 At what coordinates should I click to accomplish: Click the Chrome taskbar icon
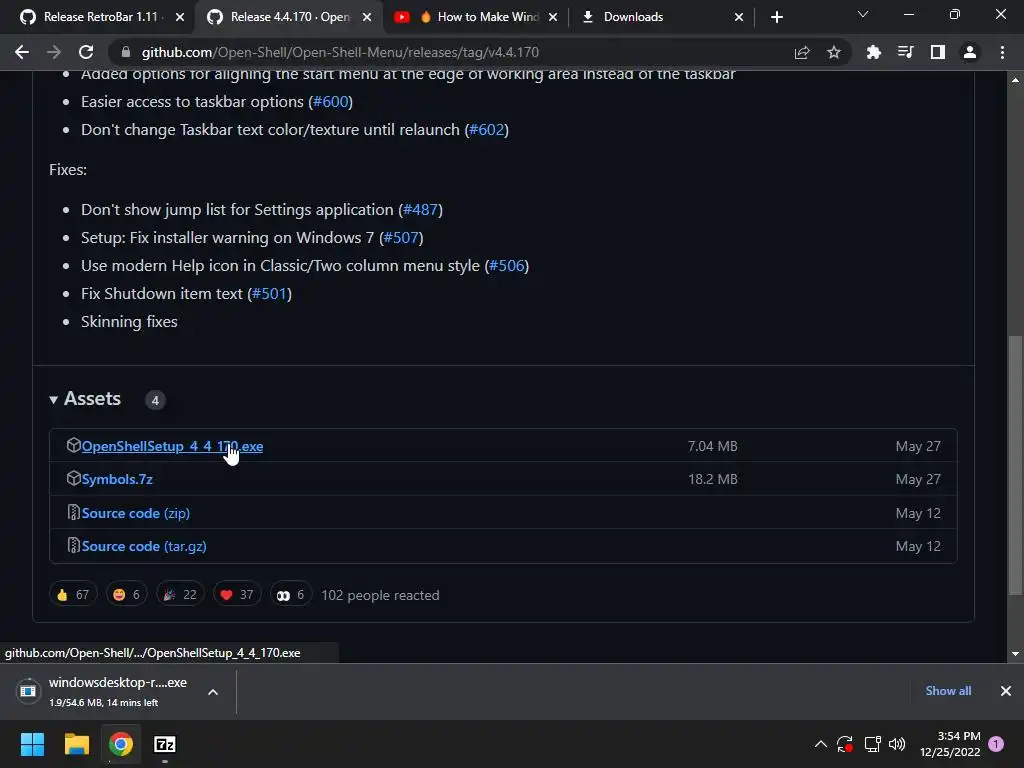point(121,744)
